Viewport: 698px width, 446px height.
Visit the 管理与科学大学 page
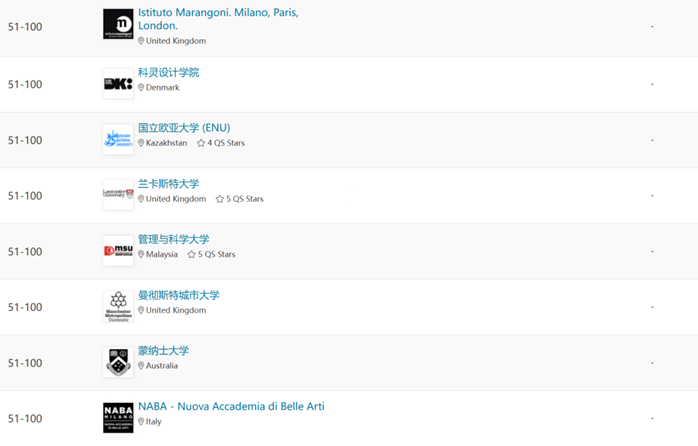coord(174,239)
